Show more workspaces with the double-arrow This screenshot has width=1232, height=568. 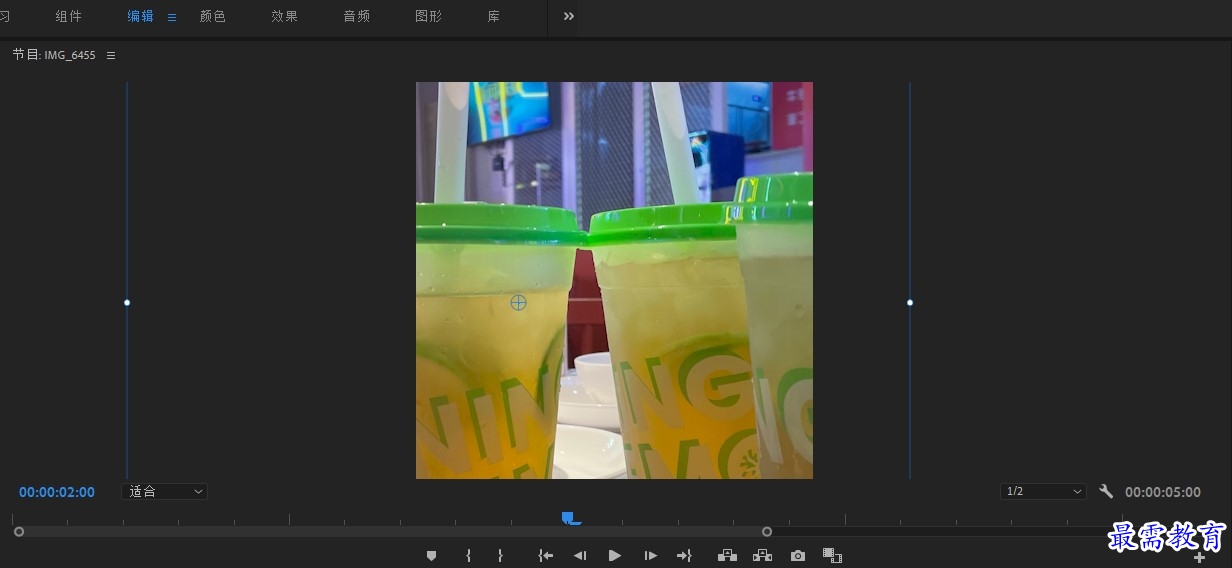point(569,16)
